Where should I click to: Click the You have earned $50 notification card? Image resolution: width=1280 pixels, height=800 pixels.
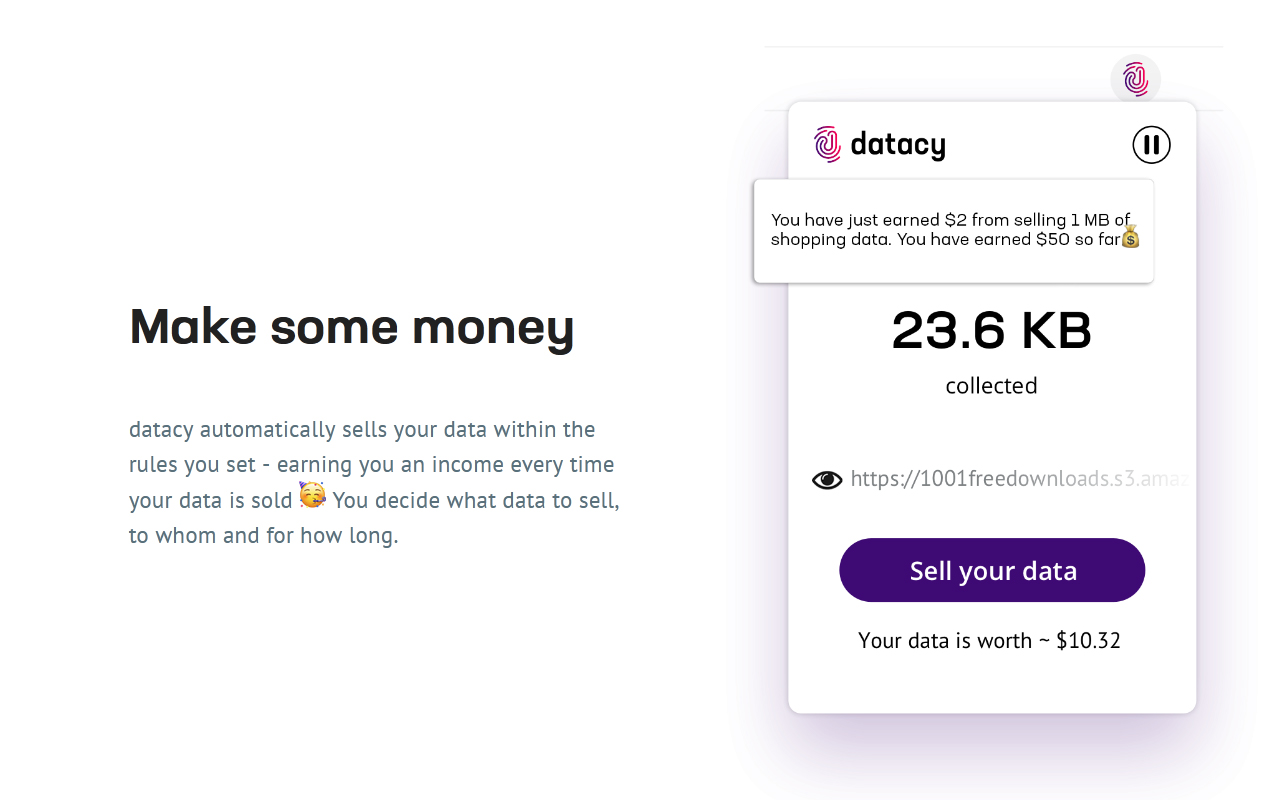(x=953, y=229)
